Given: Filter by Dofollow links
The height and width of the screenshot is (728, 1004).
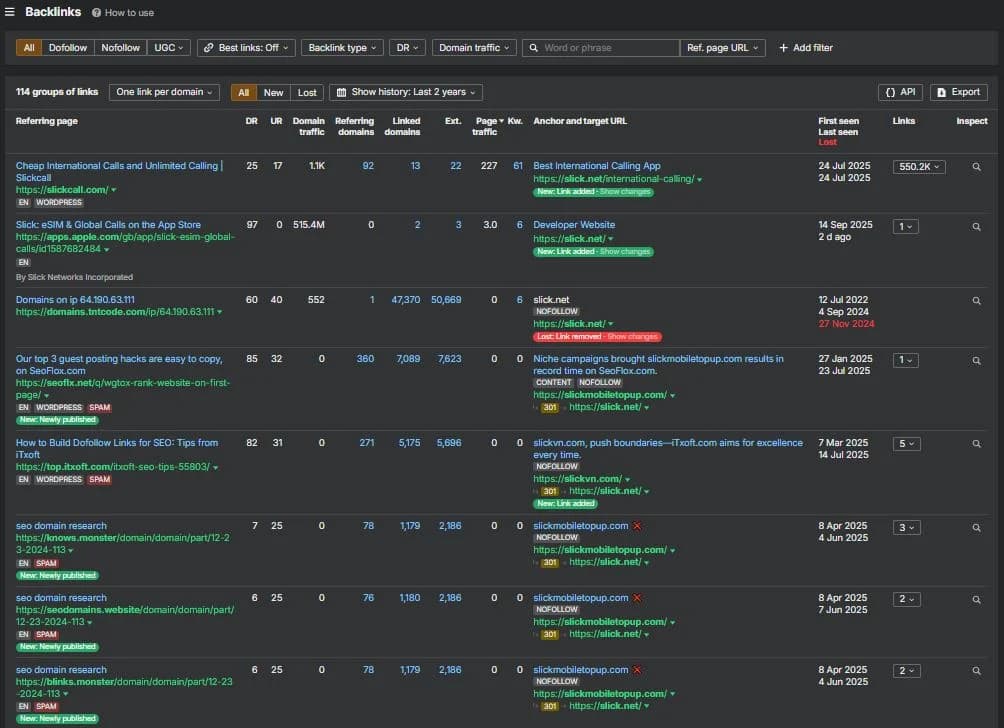Looking at the screenshot, I should click(68, 48).
